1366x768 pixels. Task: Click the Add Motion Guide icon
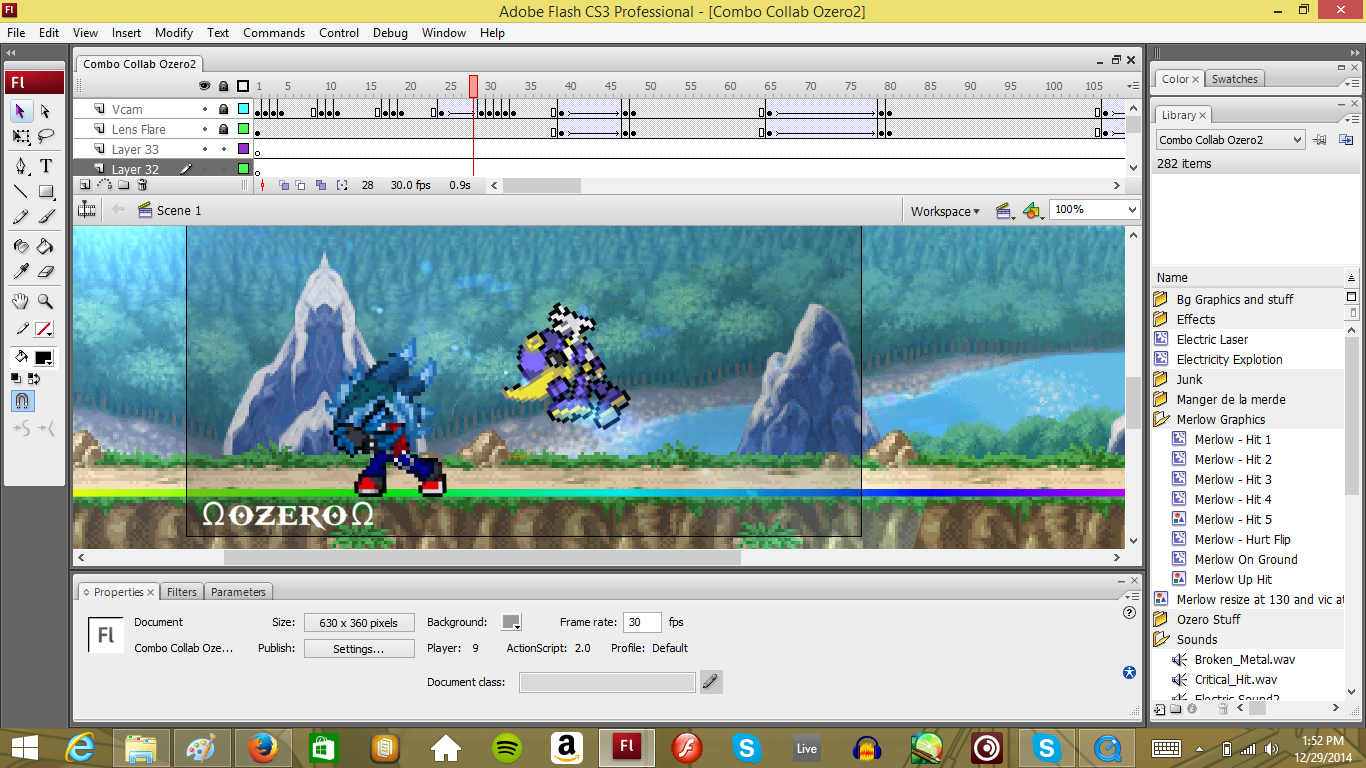point(104,185)
